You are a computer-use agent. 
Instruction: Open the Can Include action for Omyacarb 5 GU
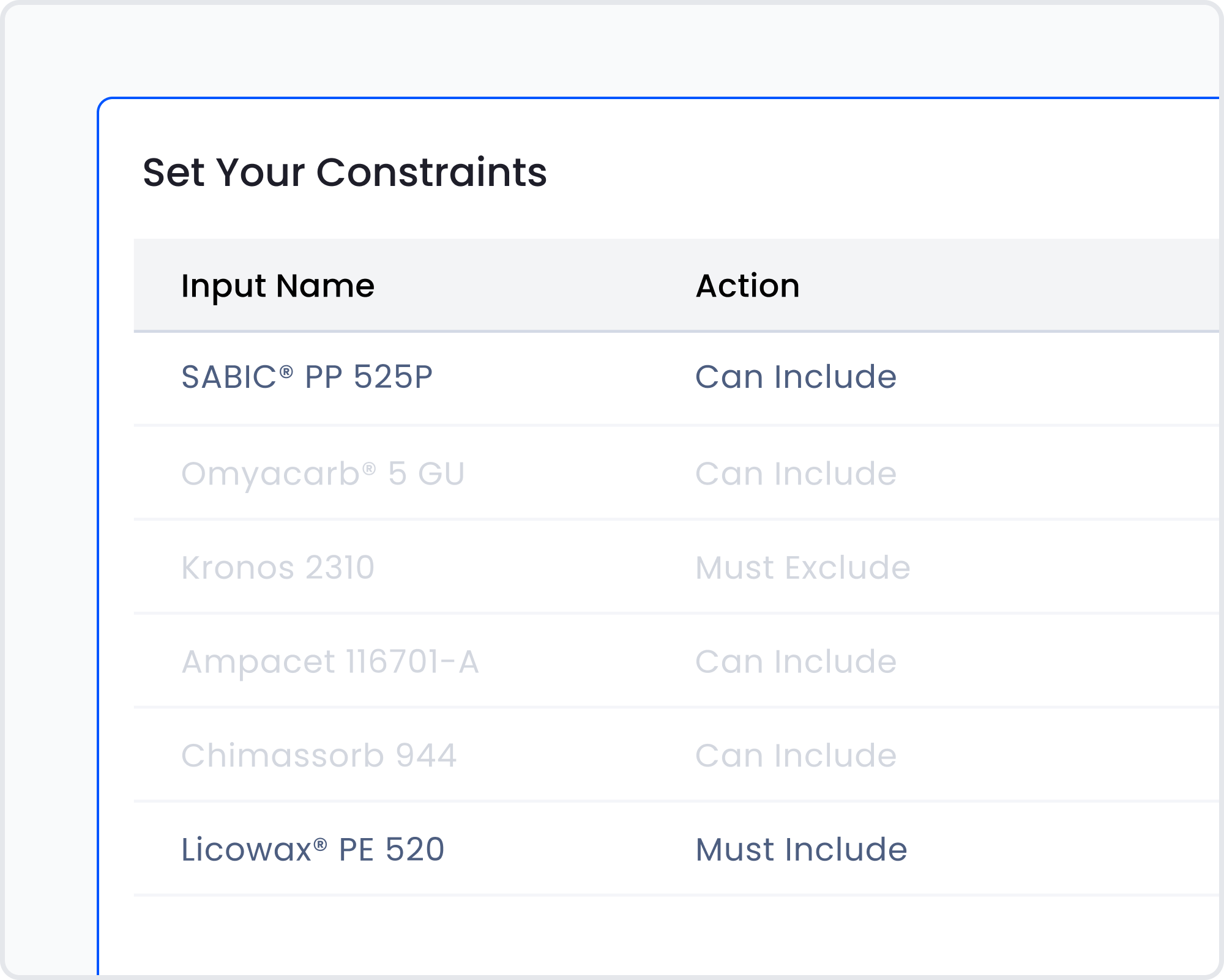click(x=796, y=473)
